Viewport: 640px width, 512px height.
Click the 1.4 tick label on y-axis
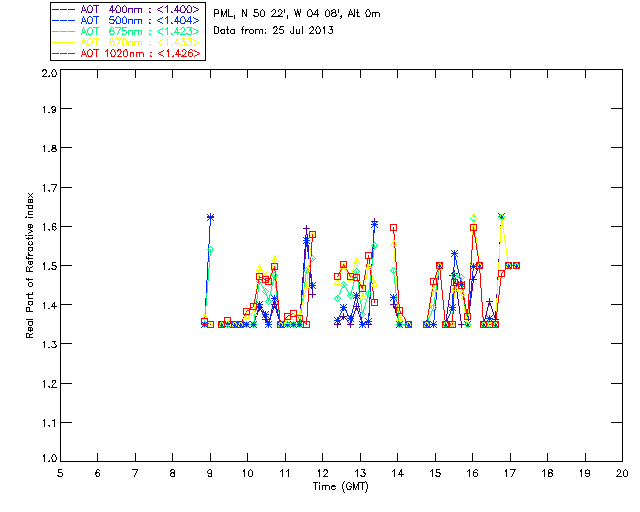coord(49,305)
